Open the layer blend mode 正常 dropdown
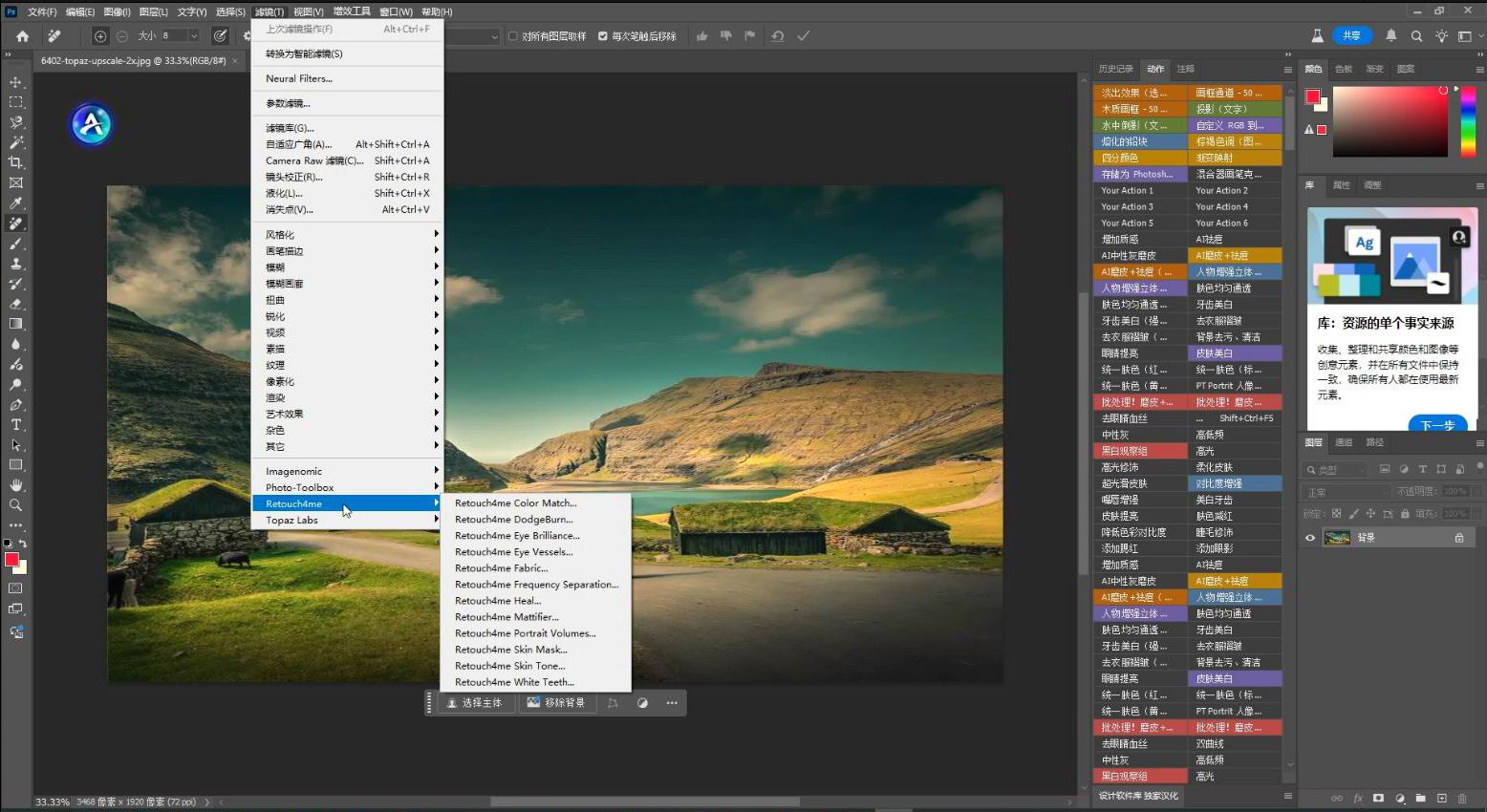 1347,492
